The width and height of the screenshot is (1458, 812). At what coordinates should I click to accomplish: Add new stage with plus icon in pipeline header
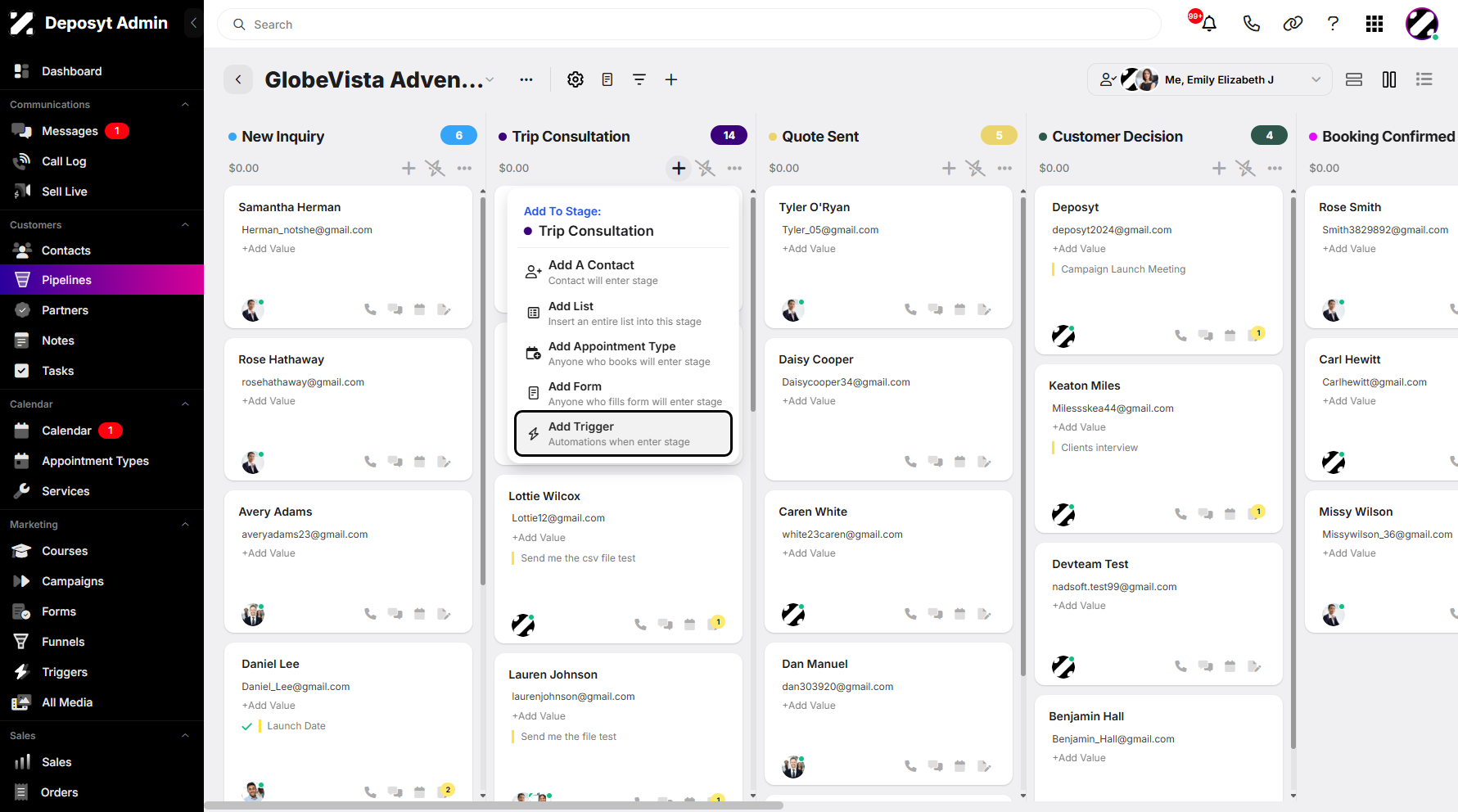pos(671,79)
